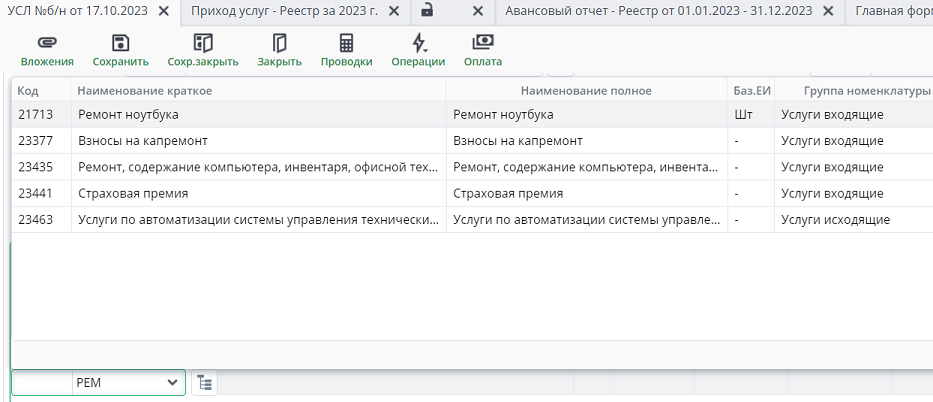Open the Операции lightning menu

(418, 44)
